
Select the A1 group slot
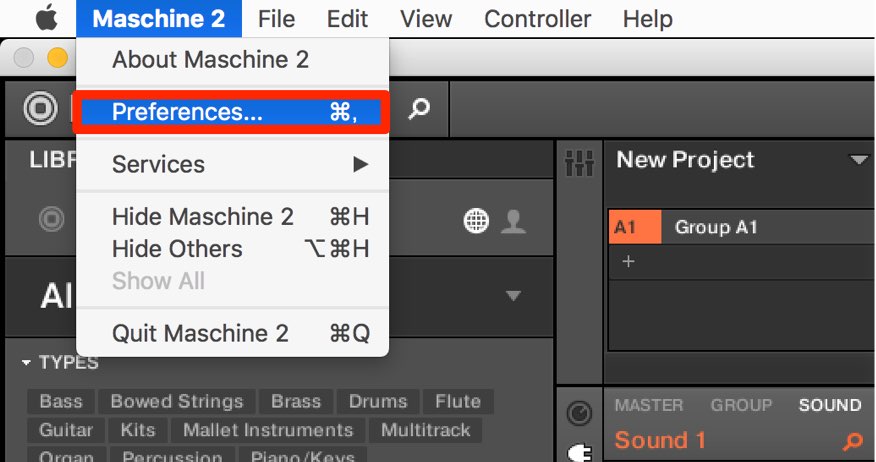pyautogui.click(x=635, y=227)
